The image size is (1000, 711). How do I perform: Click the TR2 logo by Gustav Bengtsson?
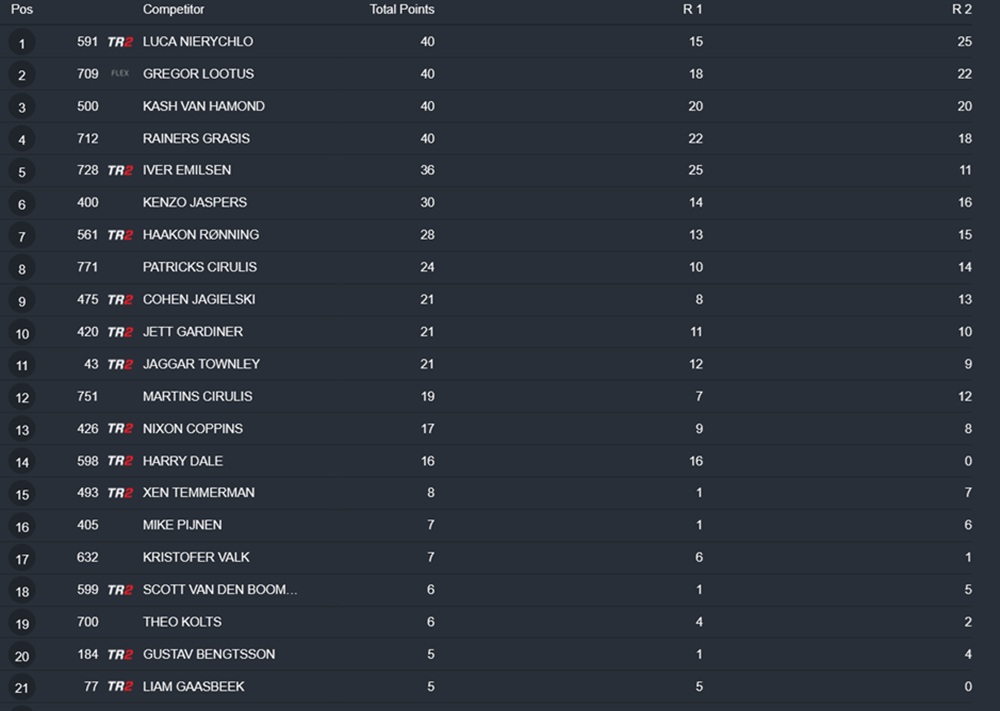pyautogui.click(x=120, y=655)
